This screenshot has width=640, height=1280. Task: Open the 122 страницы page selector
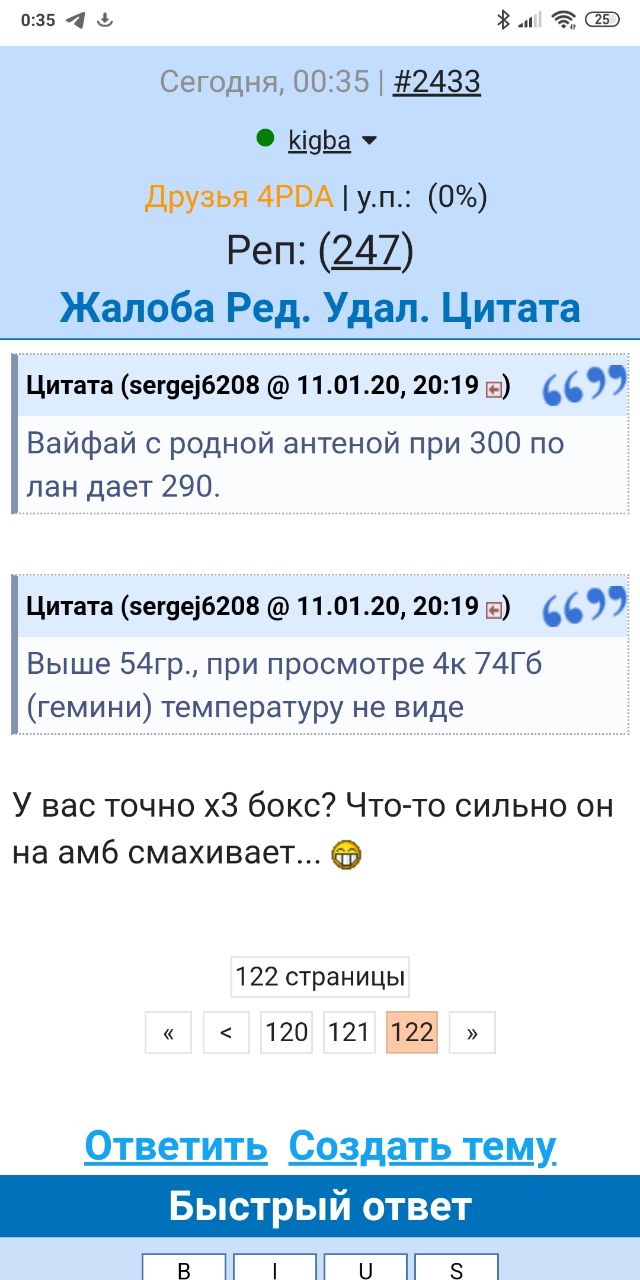[x=320, y=976]
